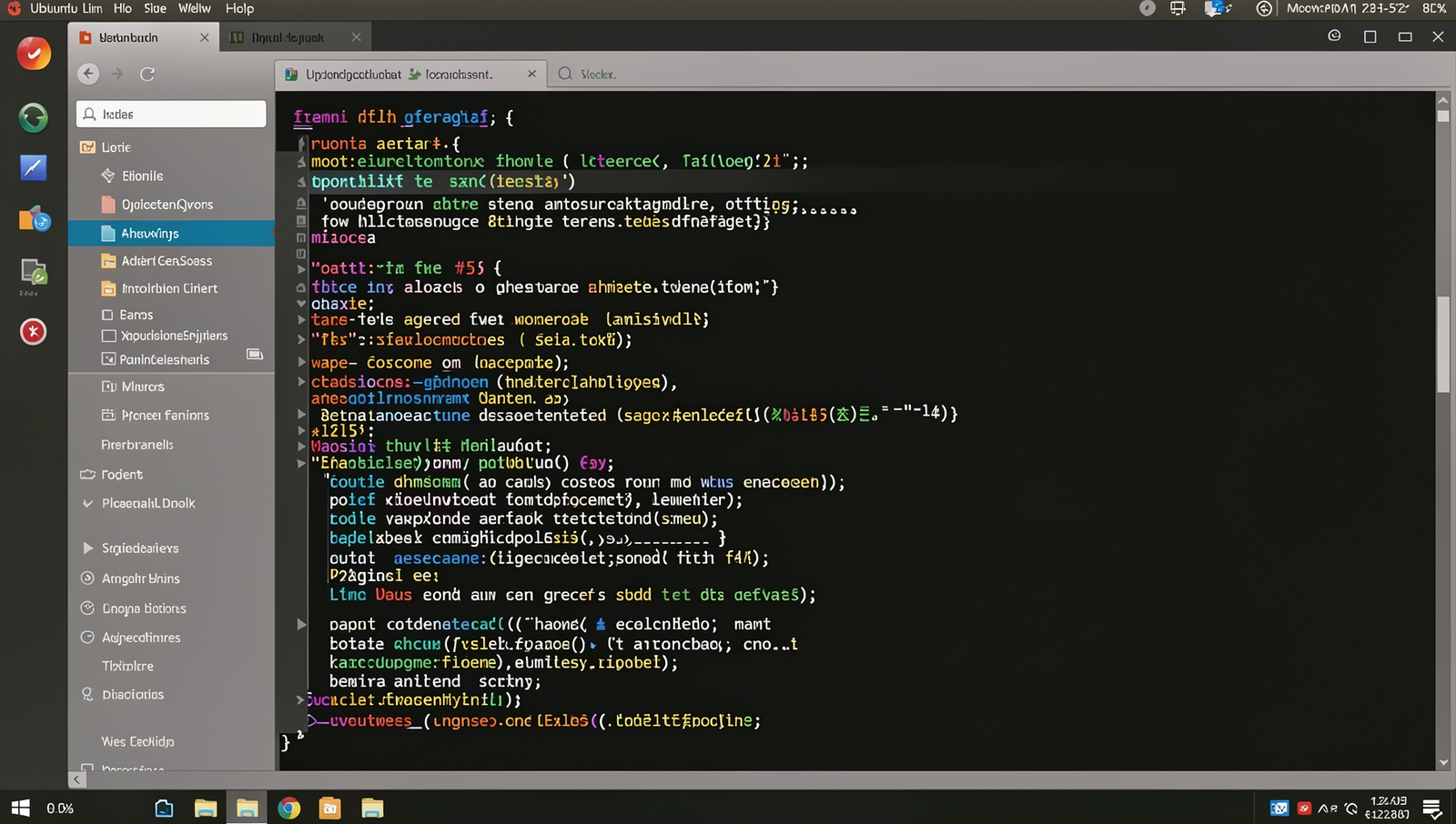Open the red asterisk dock icon

point(34,332)
